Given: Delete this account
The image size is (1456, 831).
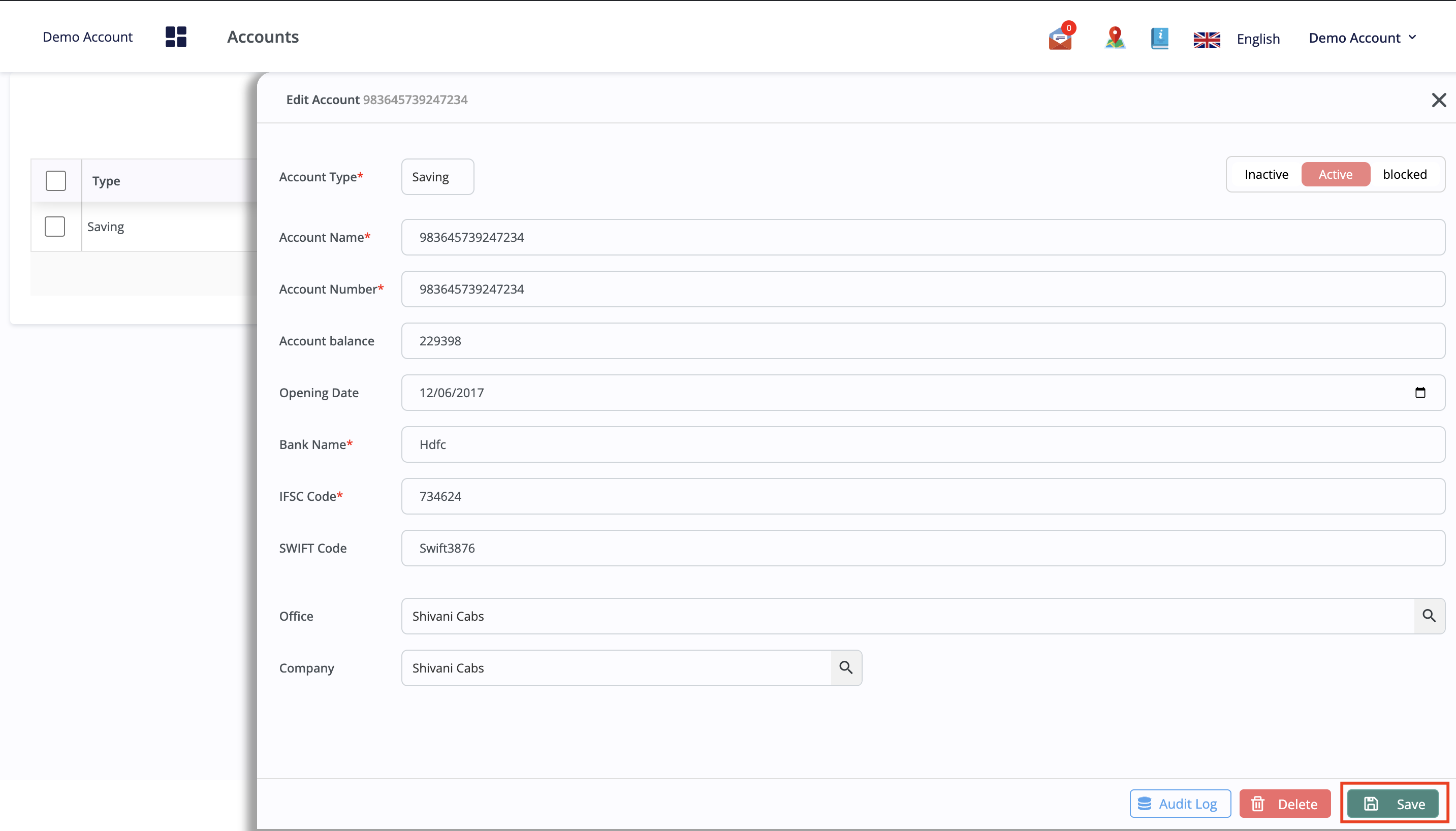Looking at the screenshot, I should tap(1285, 804).
